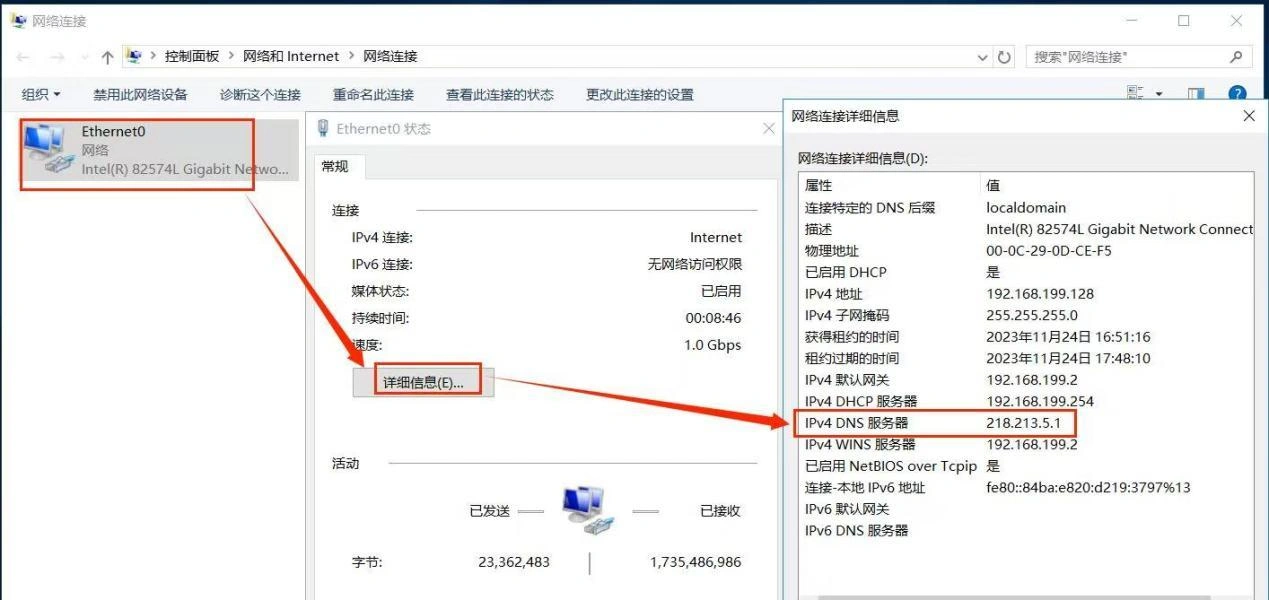This screenshot has width=1269, height=600.
Task: Toggle the preview pane icon
Action: click(1196, 94)
